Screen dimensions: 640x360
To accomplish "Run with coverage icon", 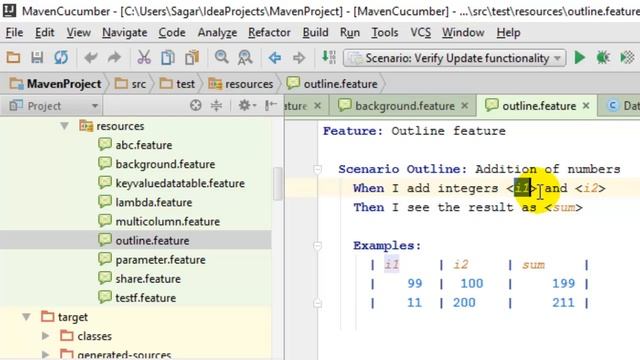I will 627,58.
